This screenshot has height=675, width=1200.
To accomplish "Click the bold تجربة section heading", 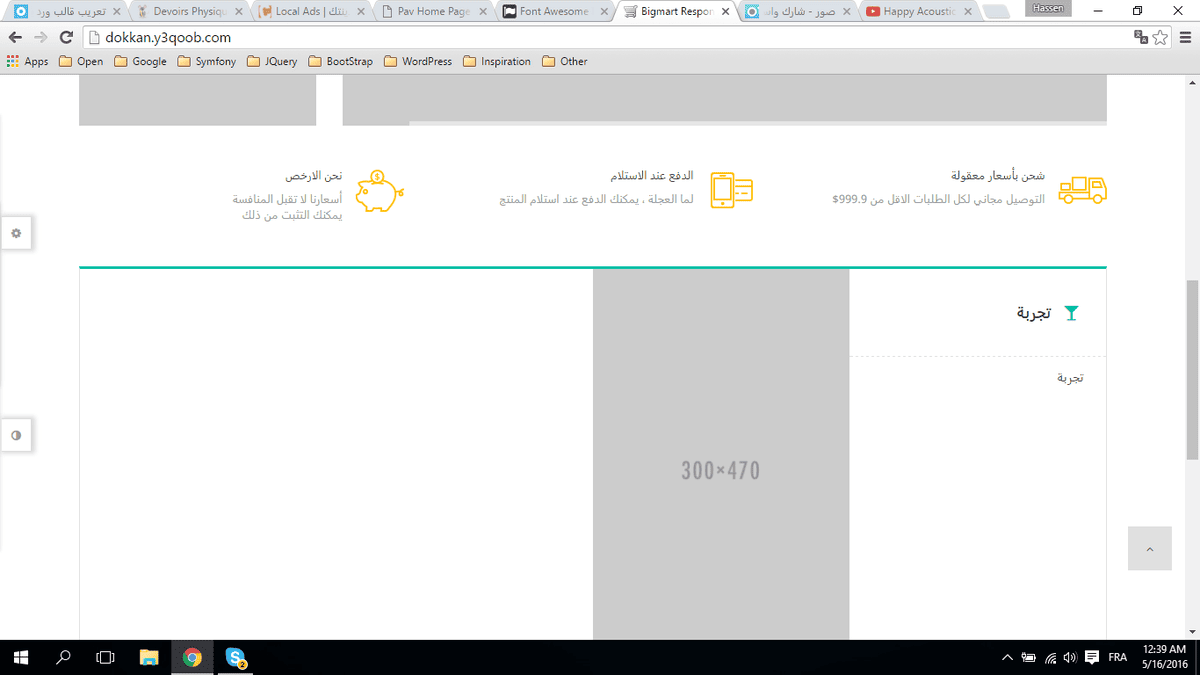I will click(x=1034, y=313).
